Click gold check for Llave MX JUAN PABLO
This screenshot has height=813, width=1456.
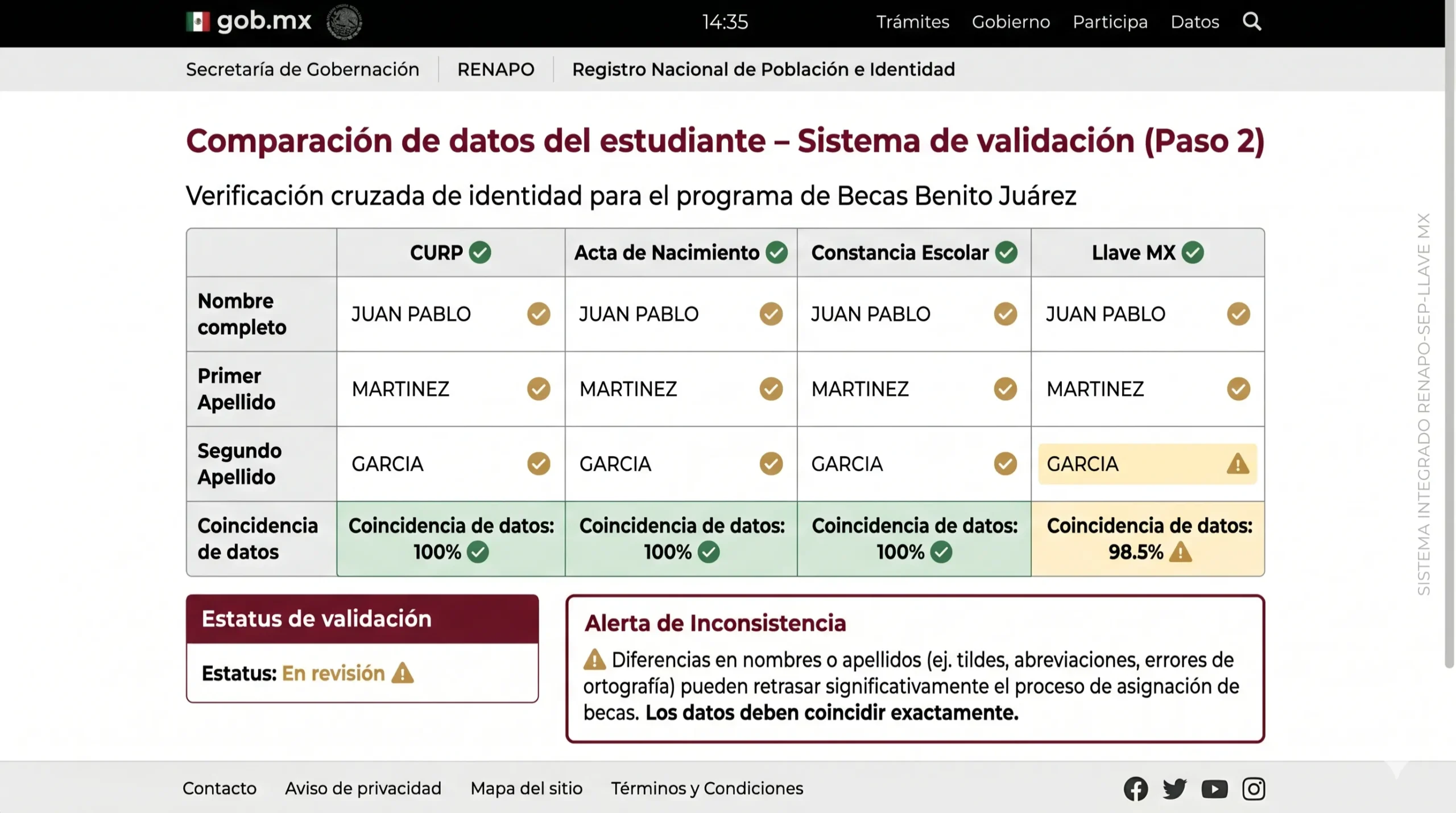coord(1239,313)
